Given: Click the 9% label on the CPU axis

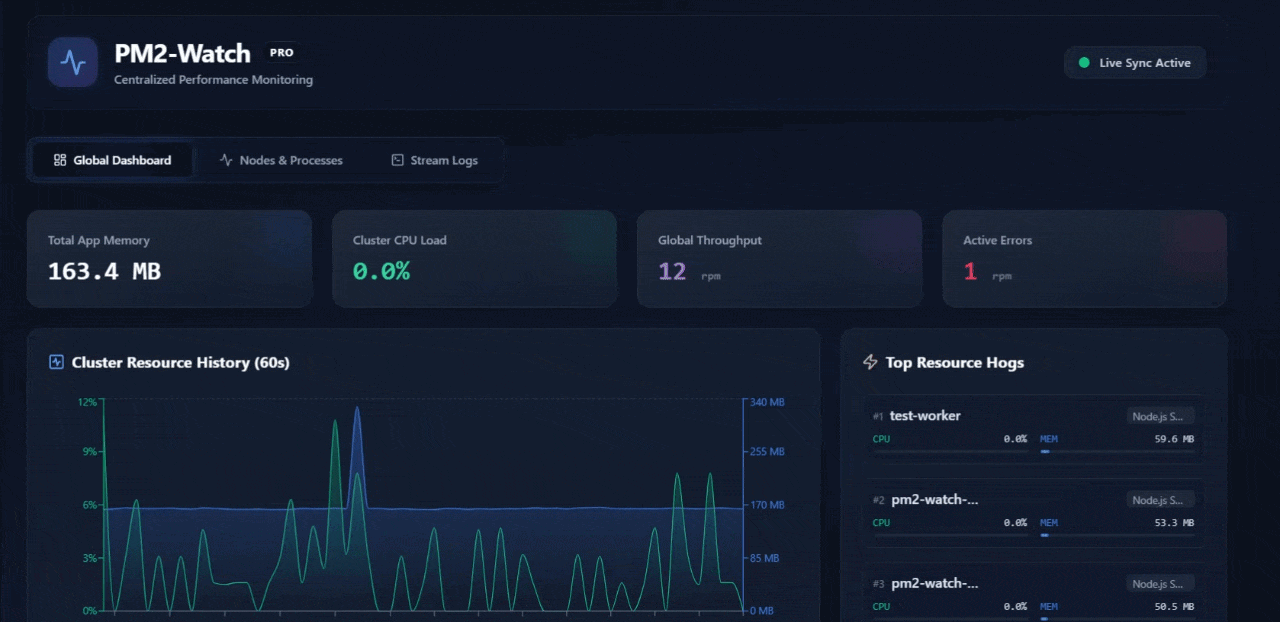Looking at the screenshot, I should (x=90, y=452).
